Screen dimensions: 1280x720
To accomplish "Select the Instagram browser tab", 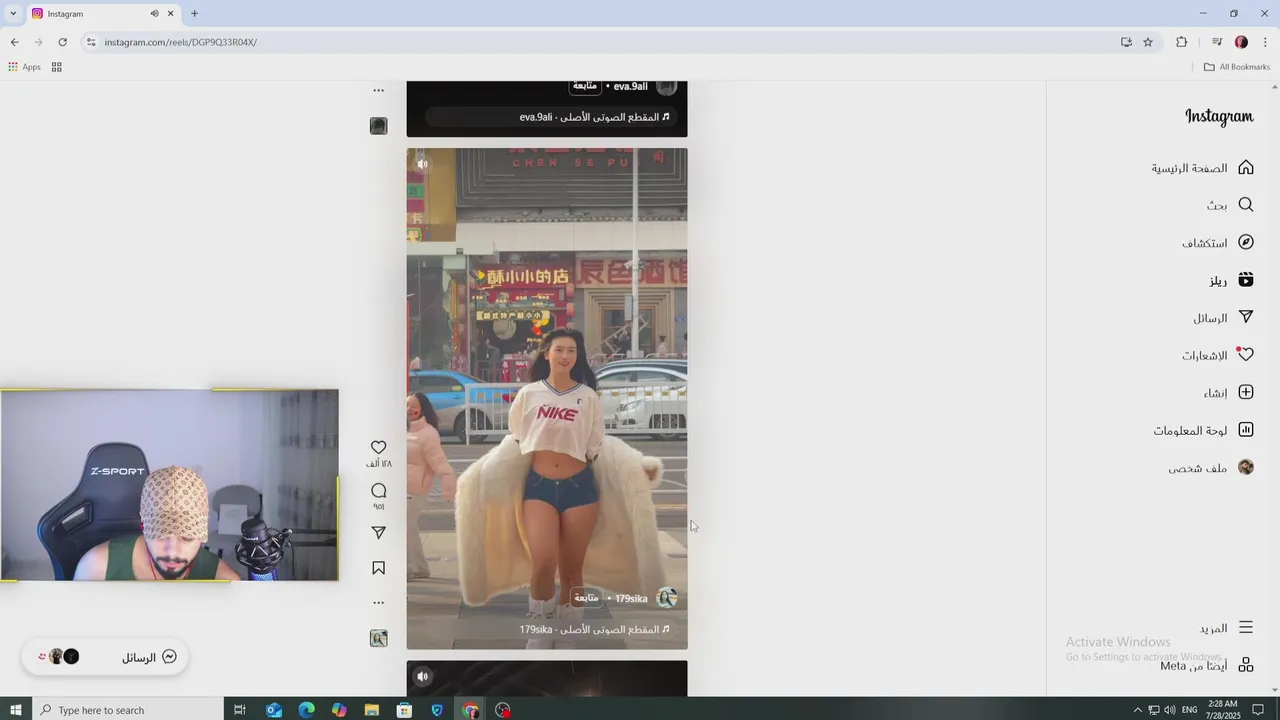I will tap(102, 14).
